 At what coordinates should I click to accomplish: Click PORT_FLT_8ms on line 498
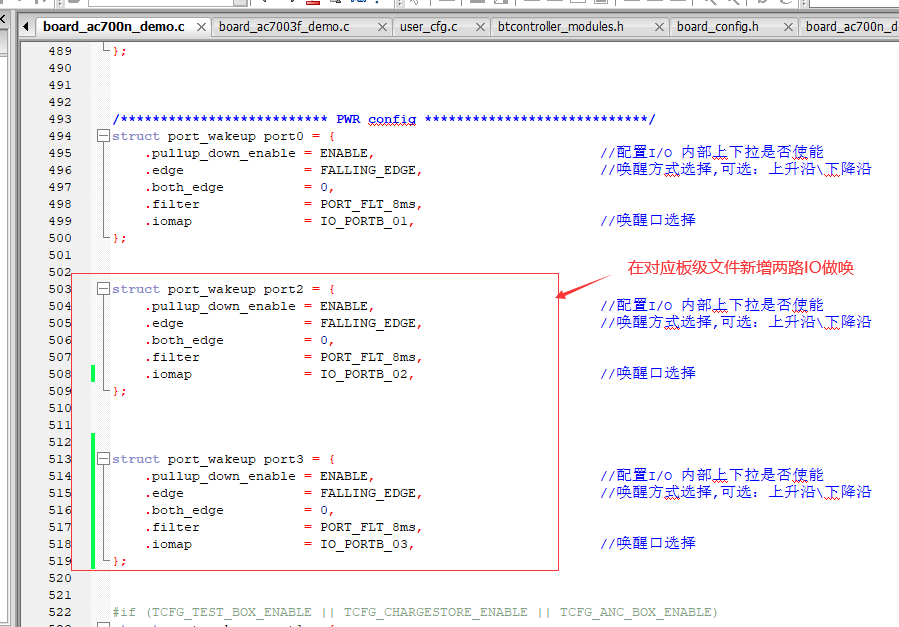368,205
